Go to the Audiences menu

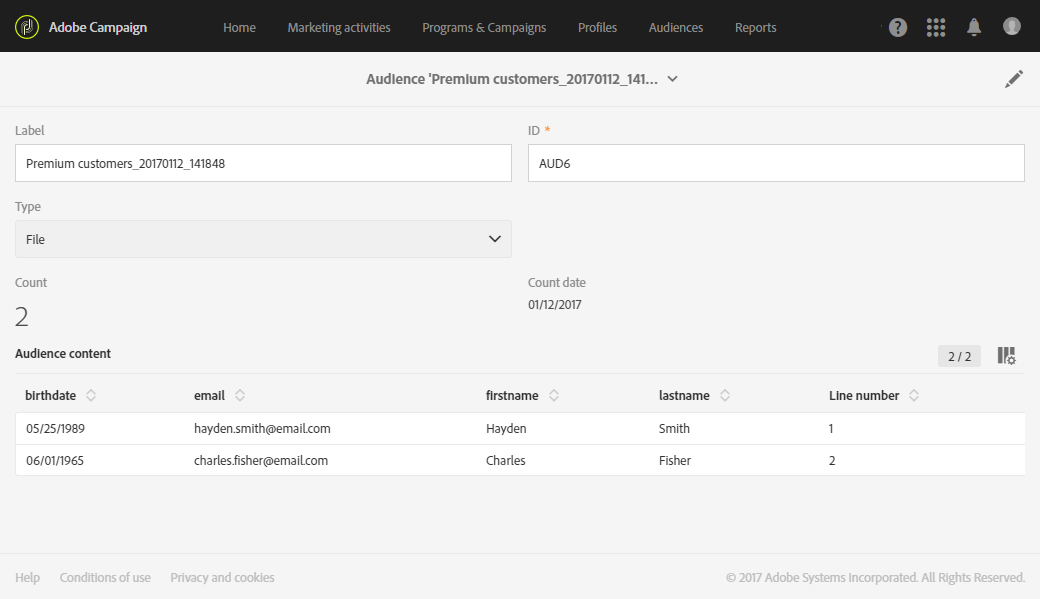pos(676,27)
